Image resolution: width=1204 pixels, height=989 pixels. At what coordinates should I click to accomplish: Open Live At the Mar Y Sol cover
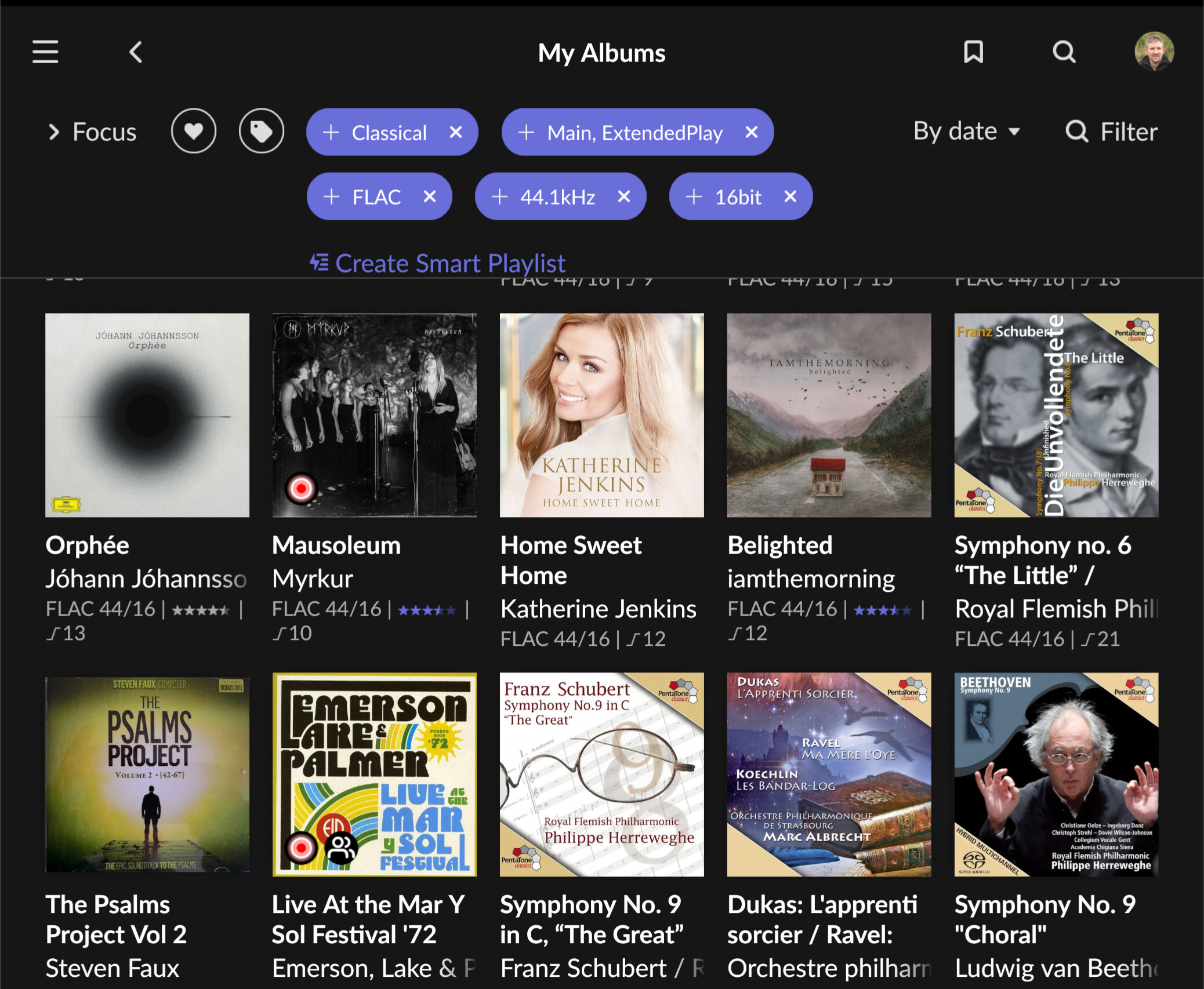pos(375,775)
